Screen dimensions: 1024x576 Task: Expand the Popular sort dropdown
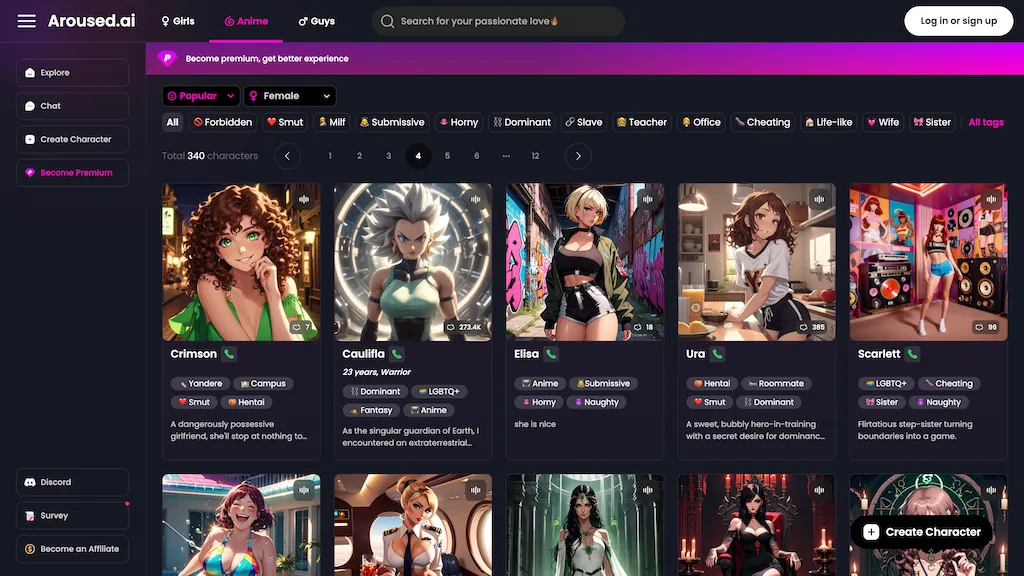pyautogui.click(x=201, y=96)
